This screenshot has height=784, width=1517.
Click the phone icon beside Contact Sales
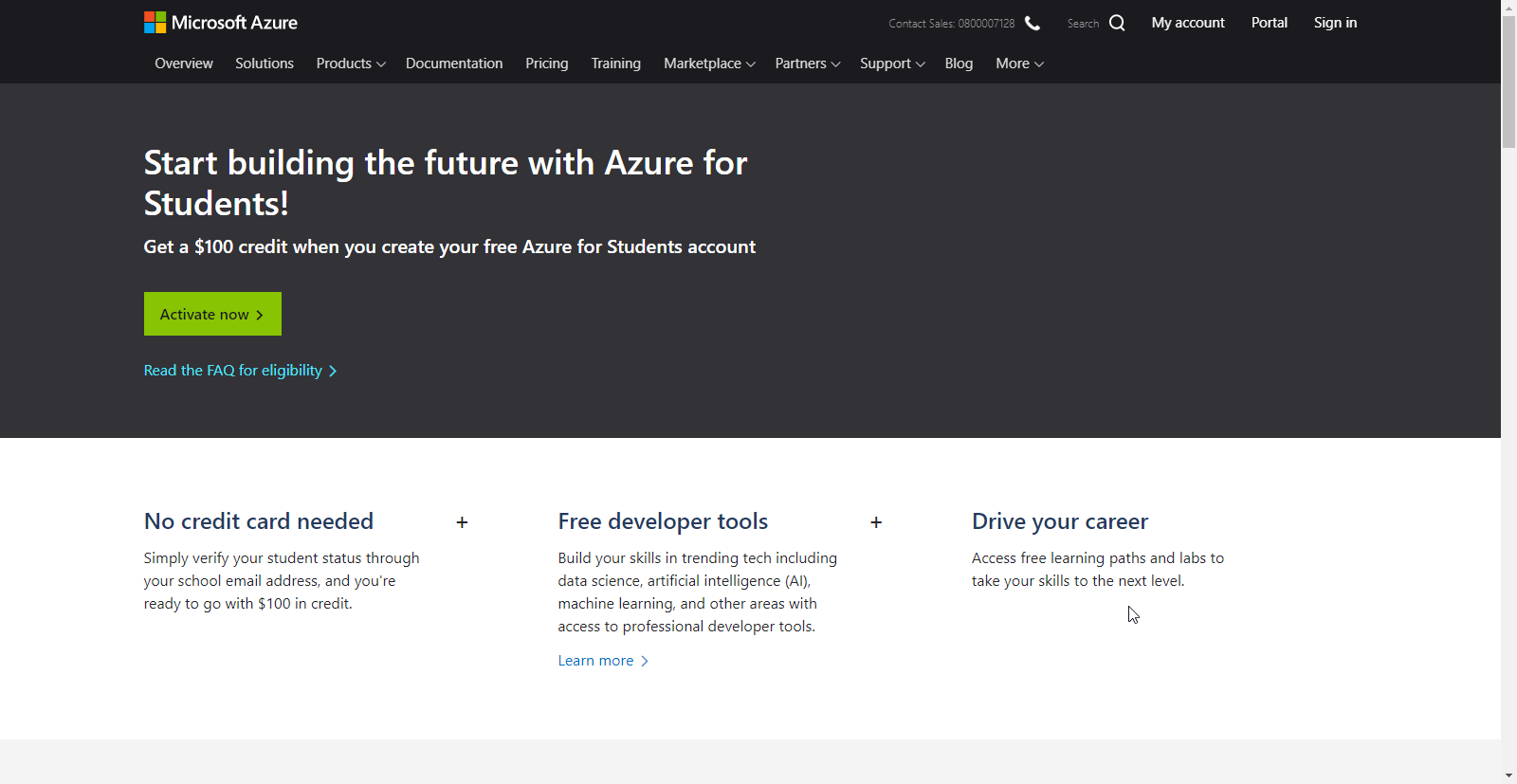(1033, 23)
